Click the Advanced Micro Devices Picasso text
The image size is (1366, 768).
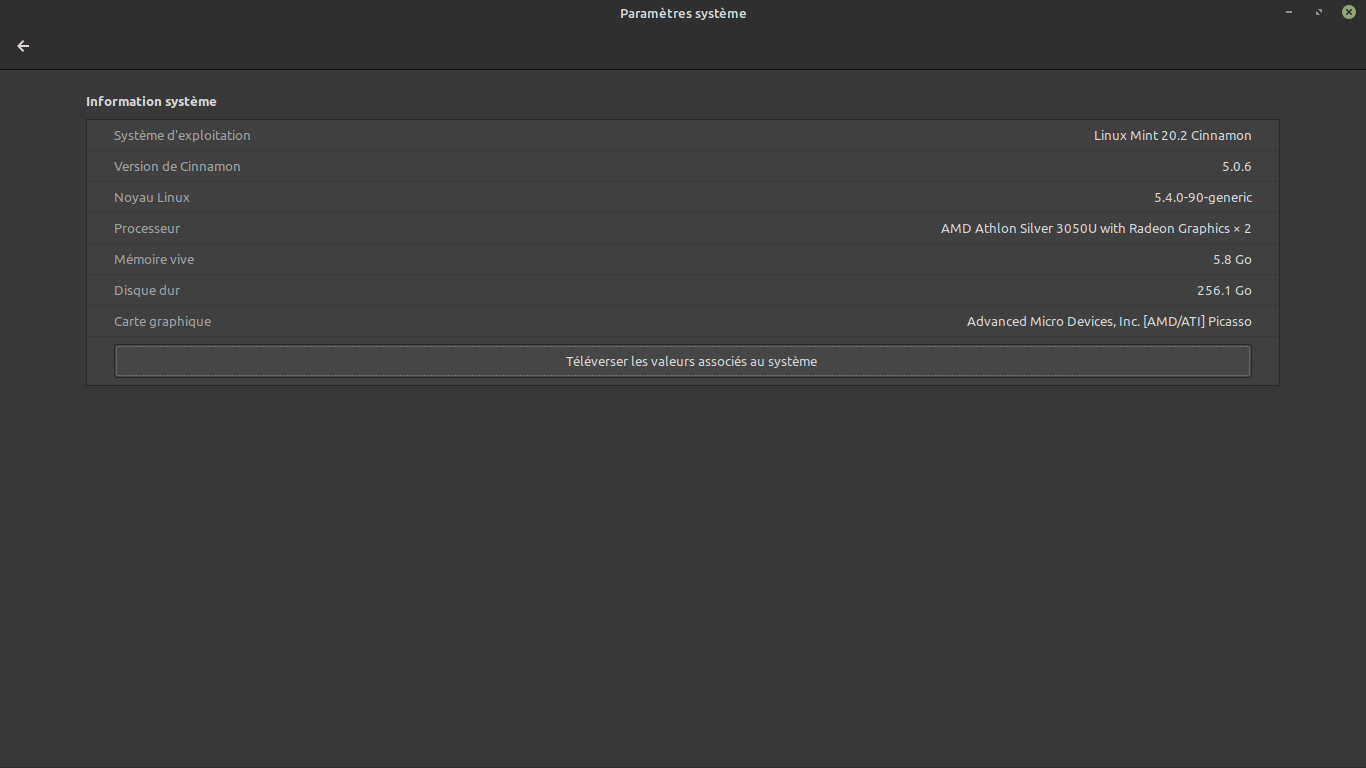click(x=1108, y=321)
